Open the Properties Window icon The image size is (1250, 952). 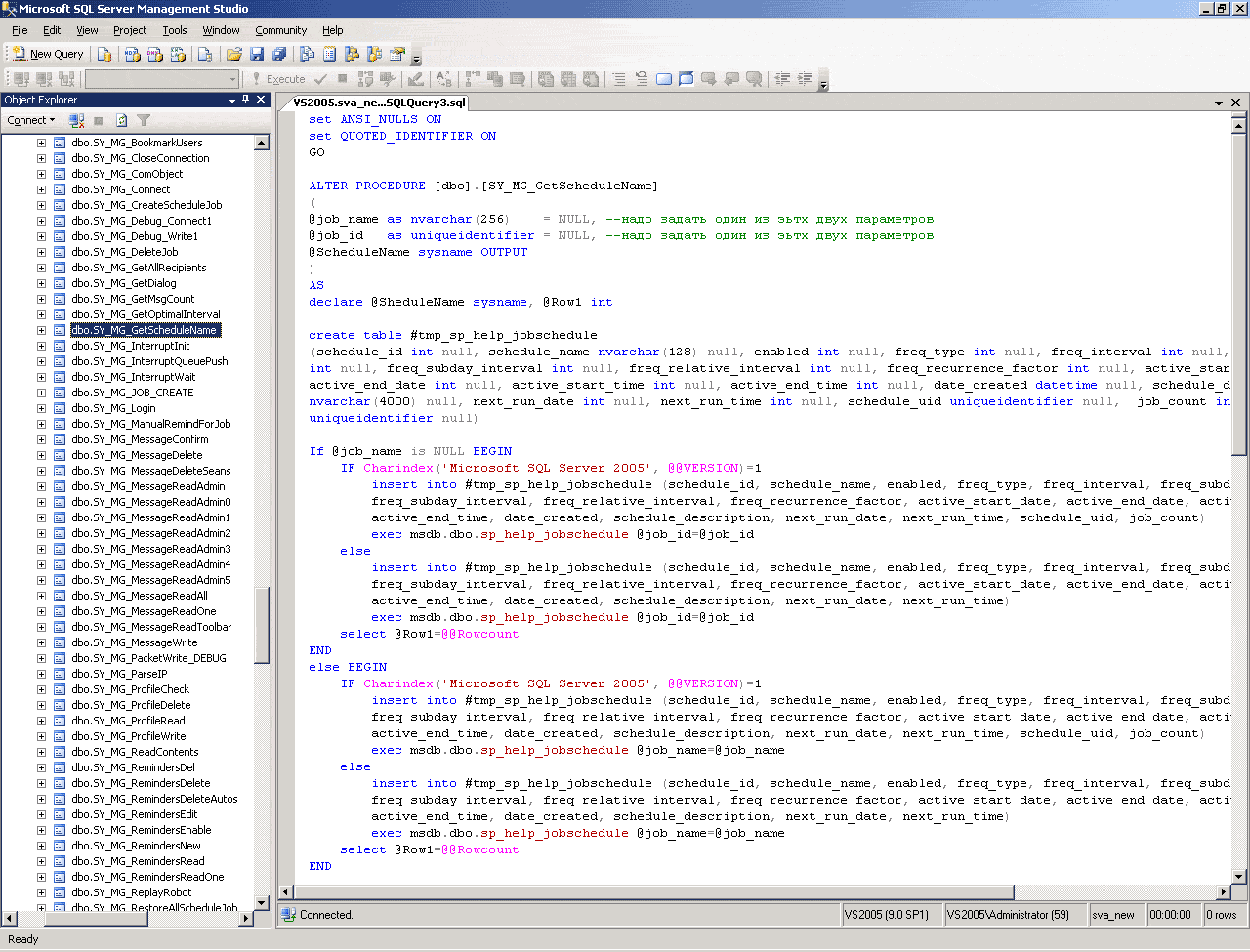pyautogui.click(x=397, y=55)
